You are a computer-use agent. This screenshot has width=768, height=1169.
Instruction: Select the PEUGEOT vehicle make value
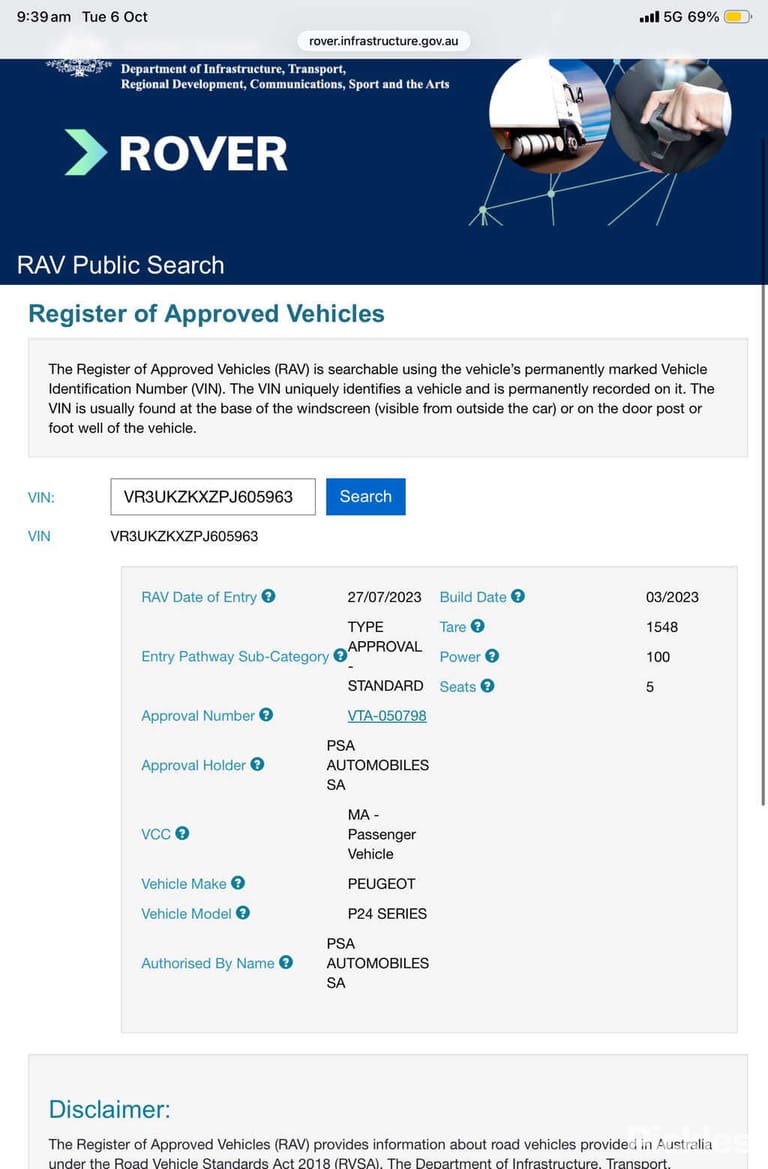(x=382, y=883)
